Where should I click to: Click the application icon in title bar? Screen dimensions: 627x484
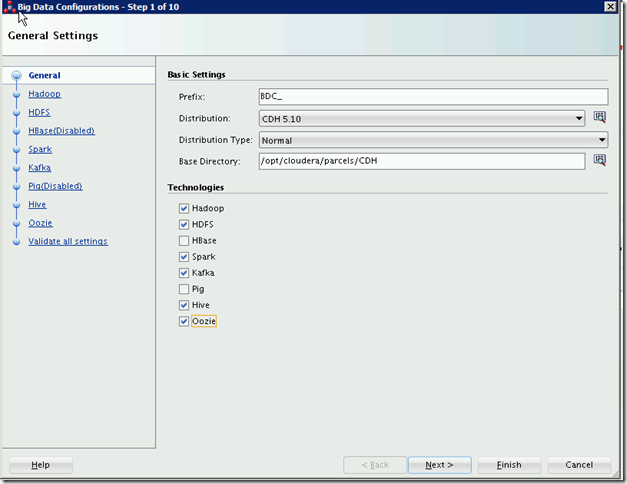[9, 7]
